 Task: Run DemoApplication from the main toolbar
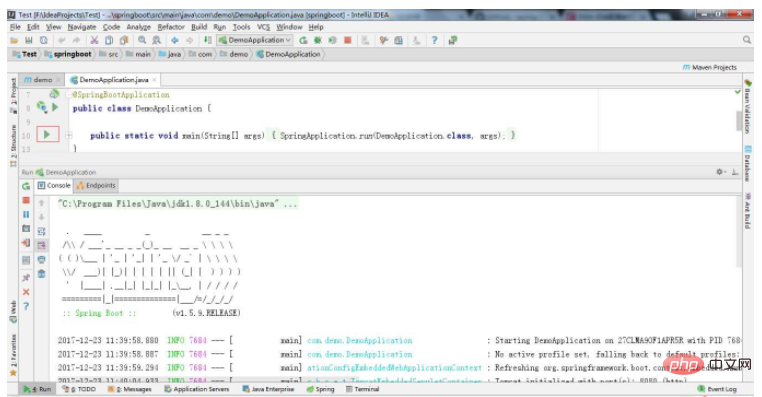303,40
